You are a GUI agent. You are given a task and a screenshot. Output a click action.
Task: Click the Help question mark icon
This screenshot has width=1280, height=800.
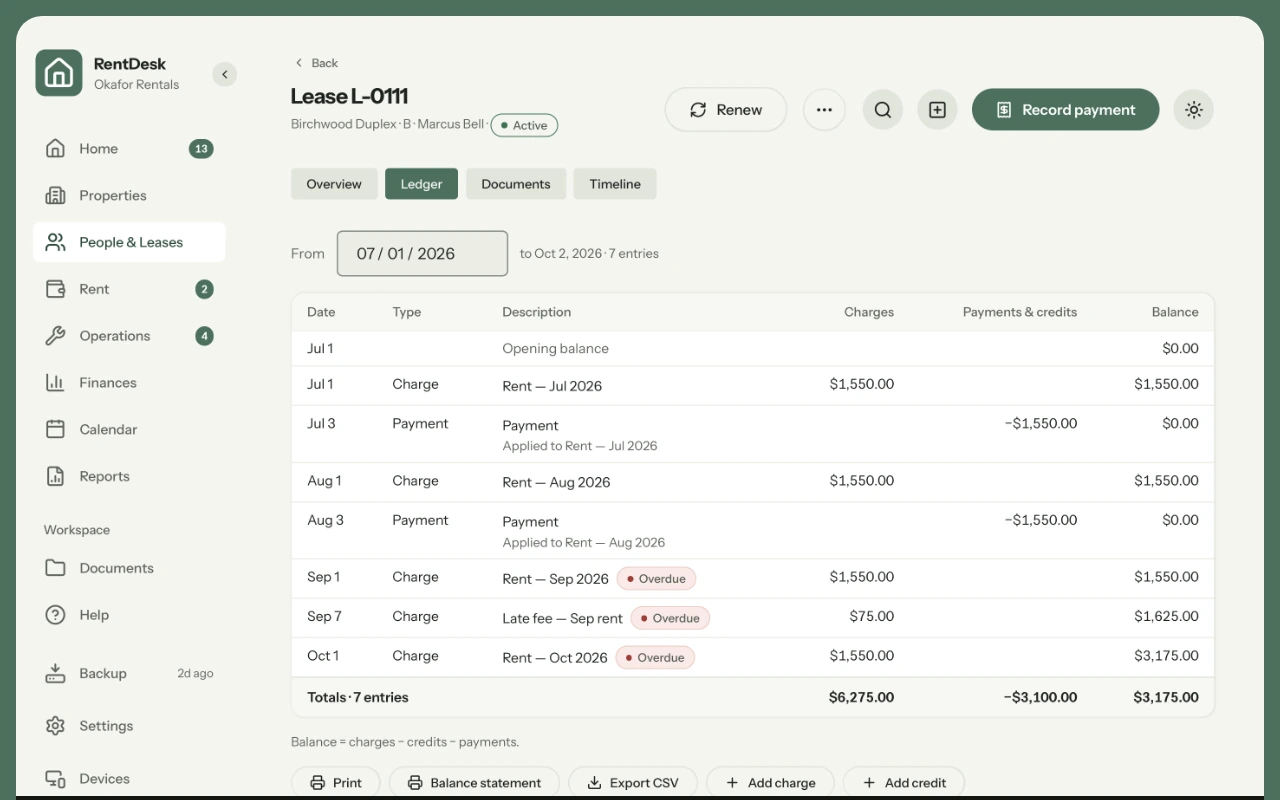pyautogui.click(x=56, y=615)
